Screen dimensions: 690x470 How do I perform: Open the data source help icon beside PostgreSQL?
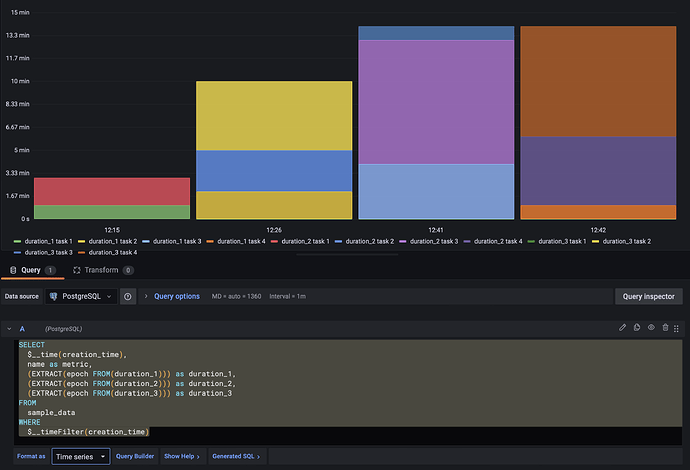(x=128, y=296)
